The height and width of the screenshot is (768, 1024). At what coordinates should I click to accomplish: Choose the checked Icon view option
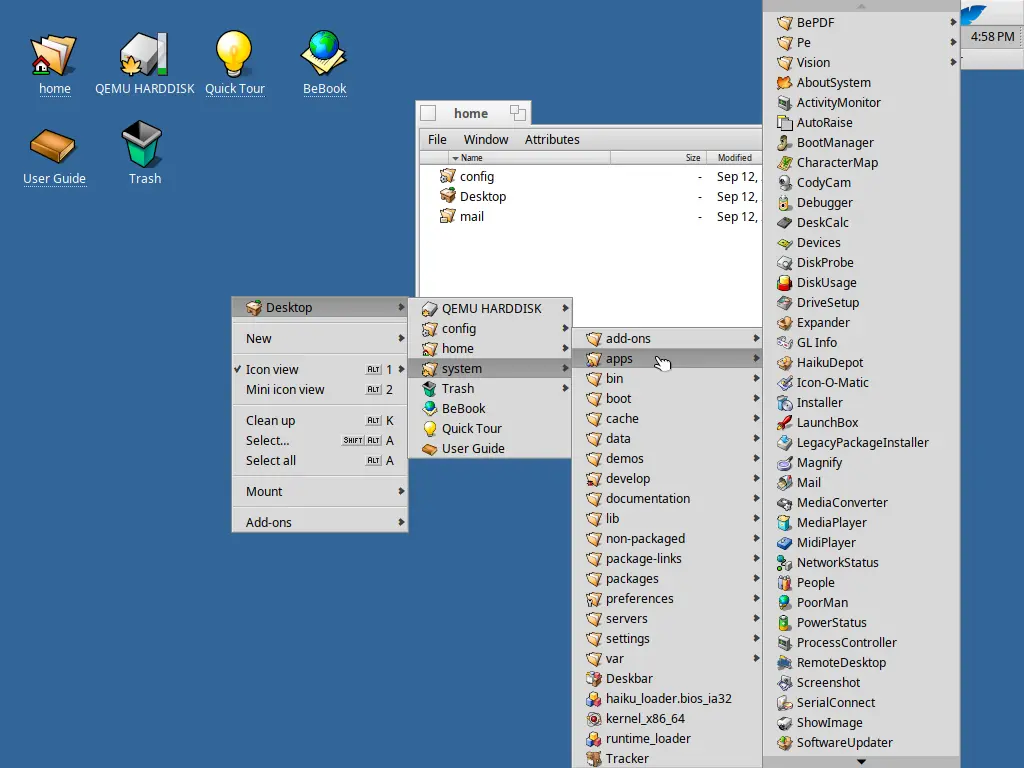[x=320, y=370]
